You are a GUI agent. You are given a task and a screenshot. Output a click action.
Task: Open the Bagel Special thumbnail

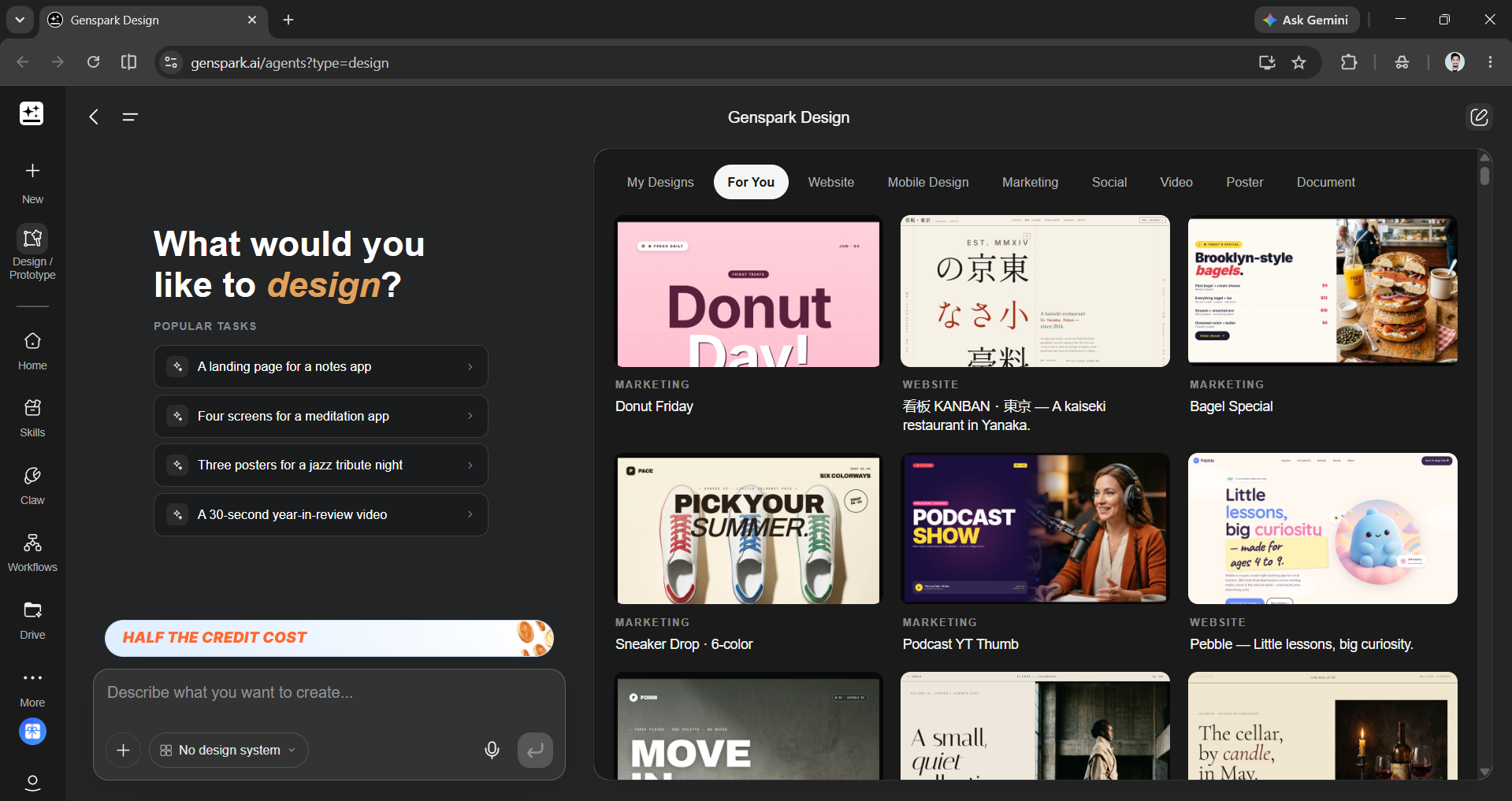click(x=1322, y=291)
